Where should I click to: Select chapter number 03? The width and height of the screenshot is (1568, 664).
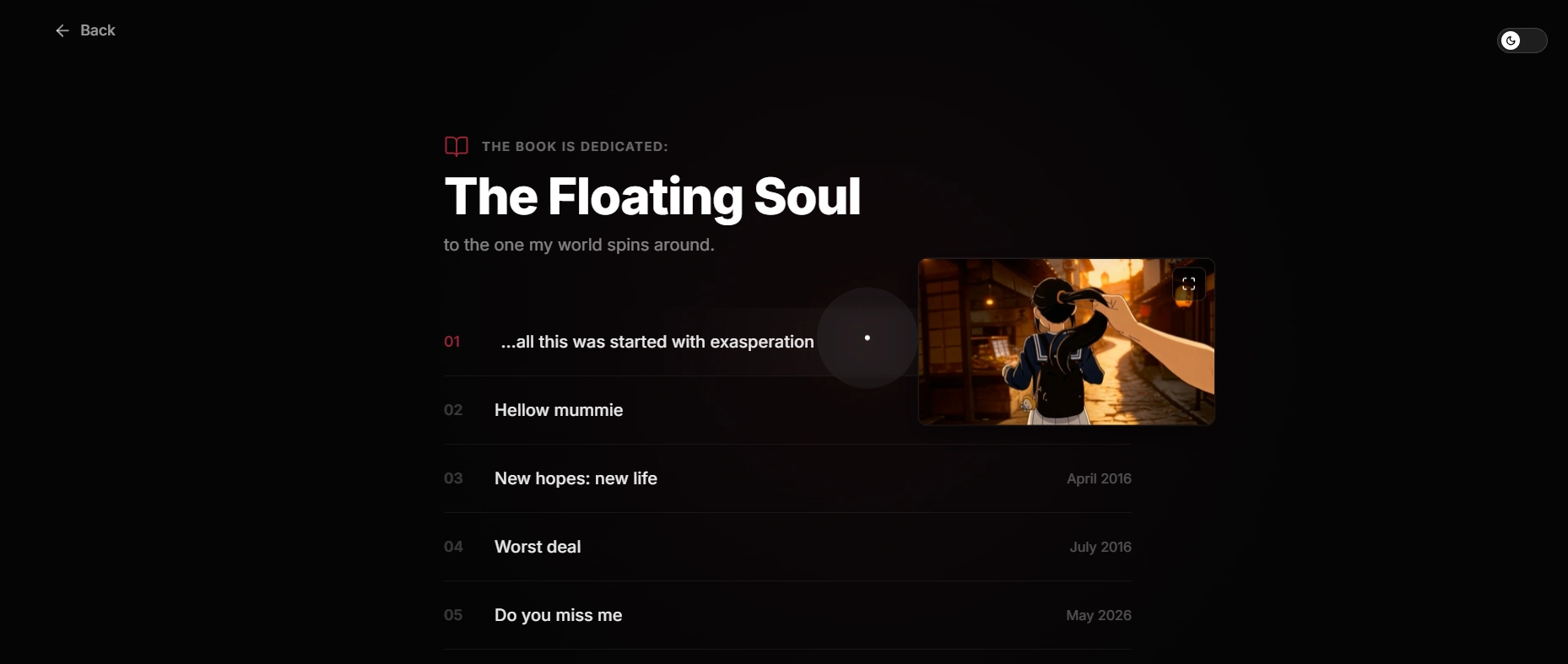[x=453, y=478]
